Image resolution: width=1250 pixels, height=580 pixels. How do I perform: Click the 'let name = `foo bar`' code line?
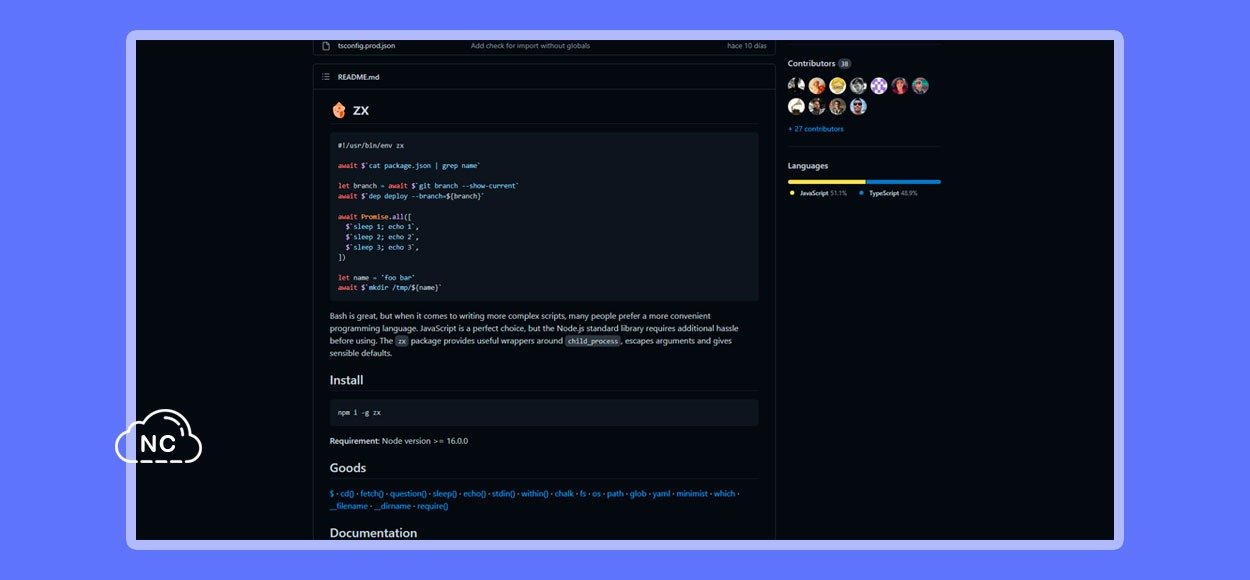(x=376, y=277)
